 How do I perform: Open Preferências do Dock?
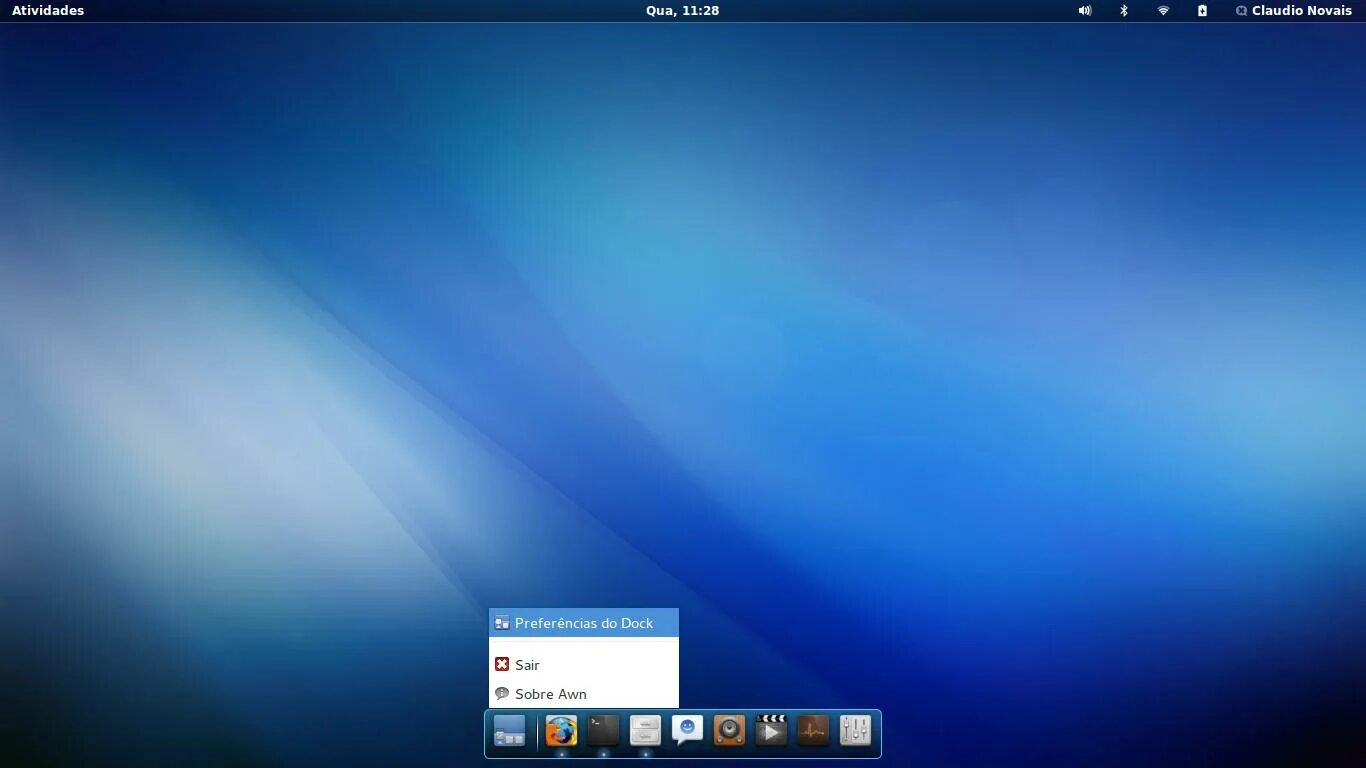pyautogui.click(x=583, y=622)
